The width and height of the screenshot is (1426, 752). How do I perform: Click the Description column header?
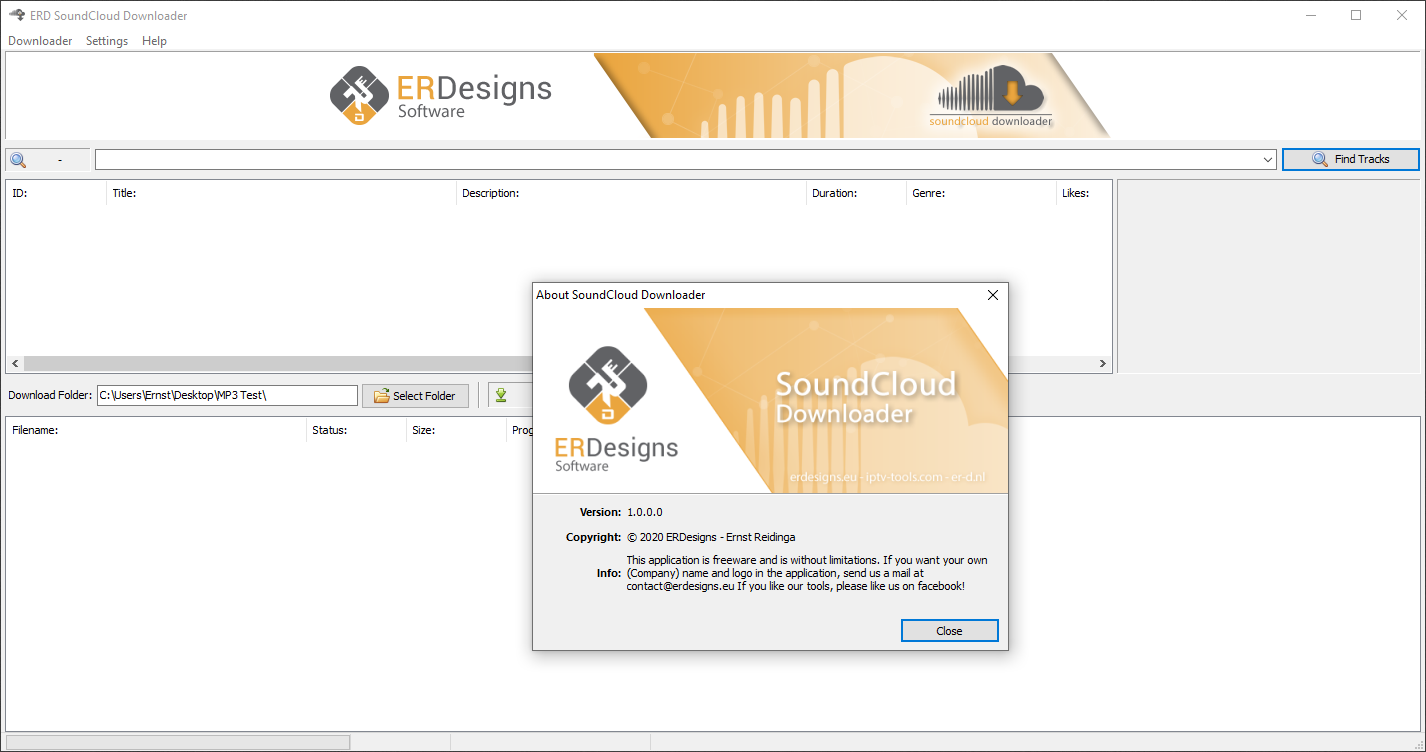click(631, 193)
